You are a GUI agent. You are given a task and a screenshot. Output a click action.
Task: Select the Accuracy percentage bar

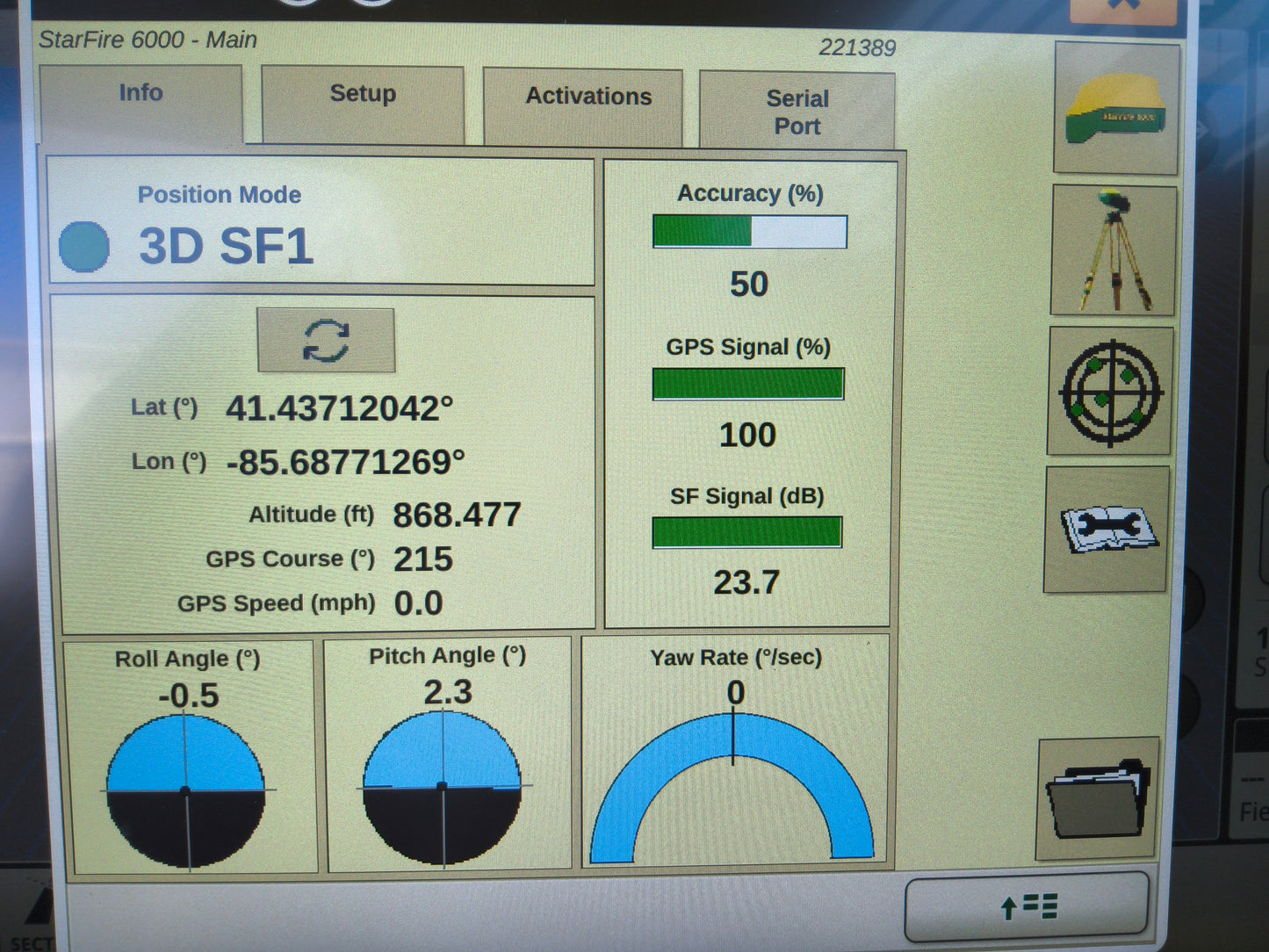pyautogui.click(x=750, y=232)
